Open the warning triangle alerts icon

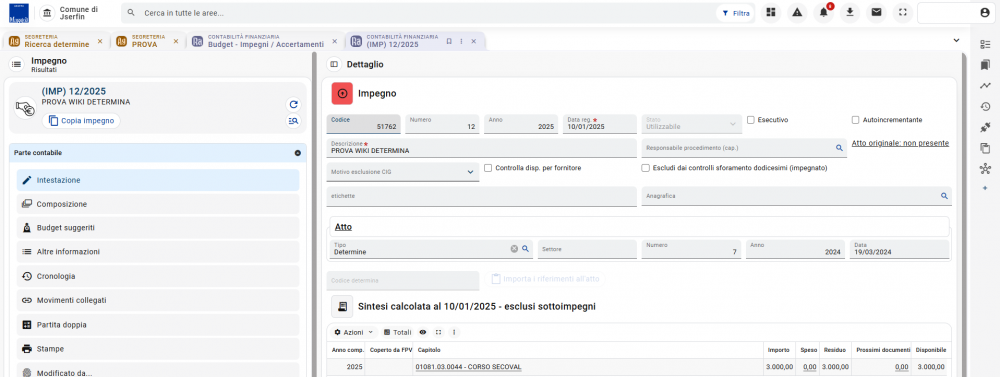click(x=797, y=13)
